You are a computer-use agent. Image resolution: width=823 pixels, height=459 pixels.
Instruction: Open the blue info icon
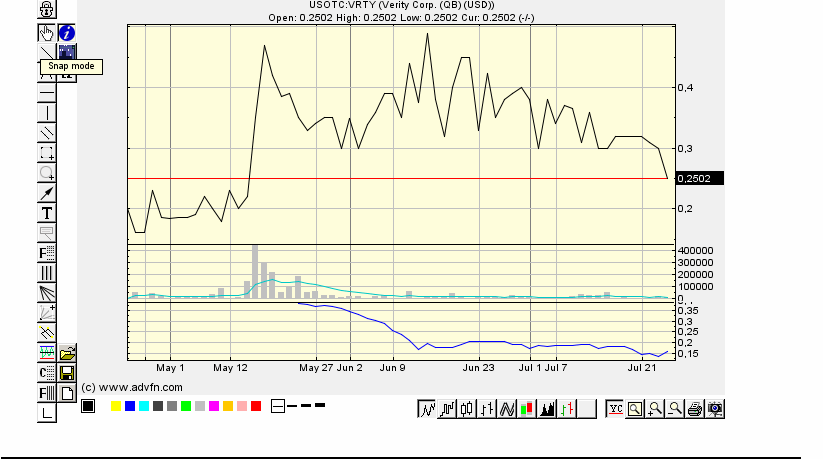tap(67, 33)
